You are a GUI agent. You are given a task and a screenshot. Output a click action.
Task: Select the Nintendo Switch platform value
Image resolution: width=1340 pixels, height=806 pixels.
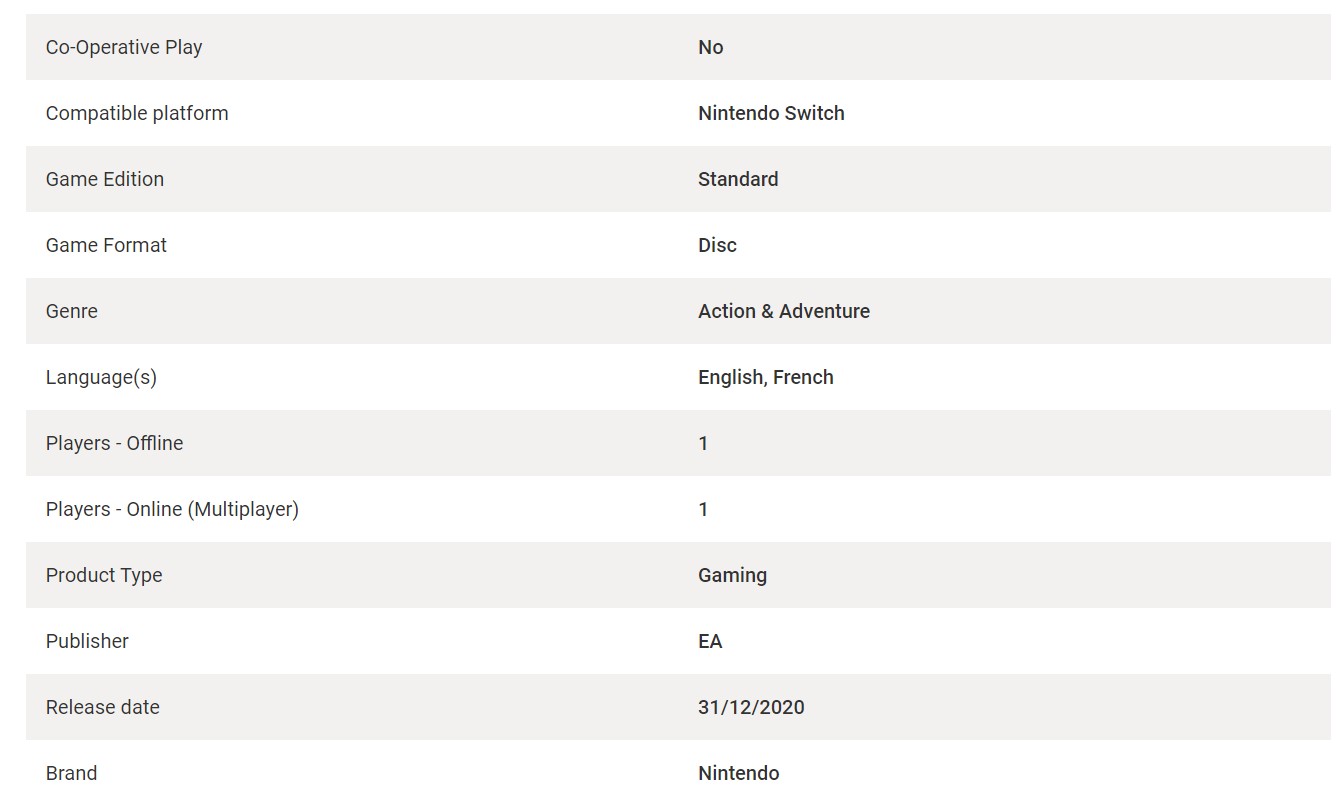(x=771, y=113)
